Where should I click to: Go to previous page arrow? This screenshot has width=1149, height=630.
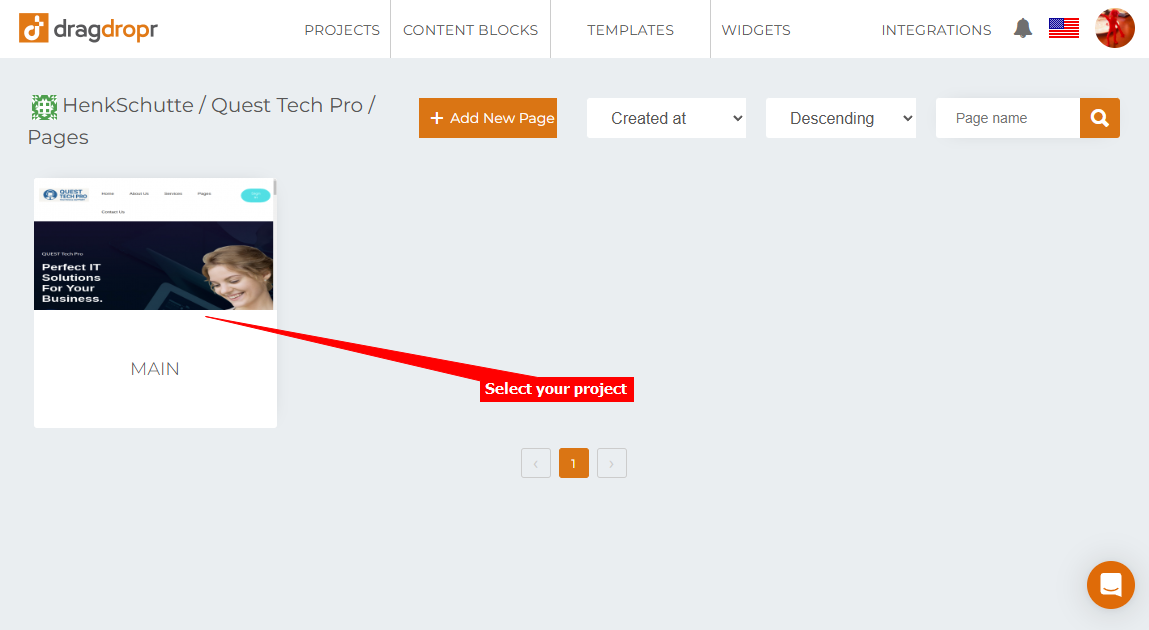536,463
